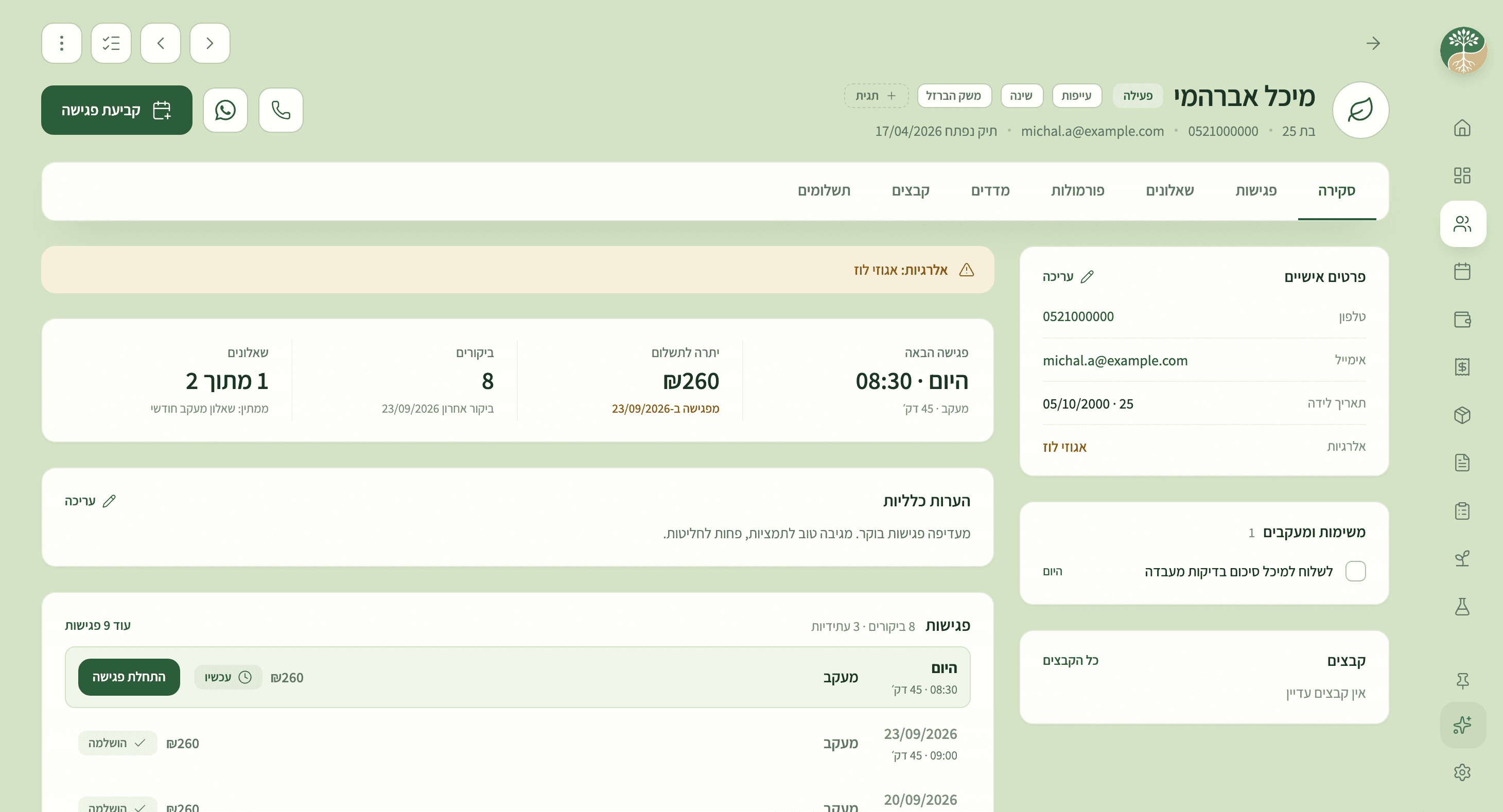The width and height of the screenshot is (1503, 812).
Task: Click the עייפות tag
Action: (1076, 96)
